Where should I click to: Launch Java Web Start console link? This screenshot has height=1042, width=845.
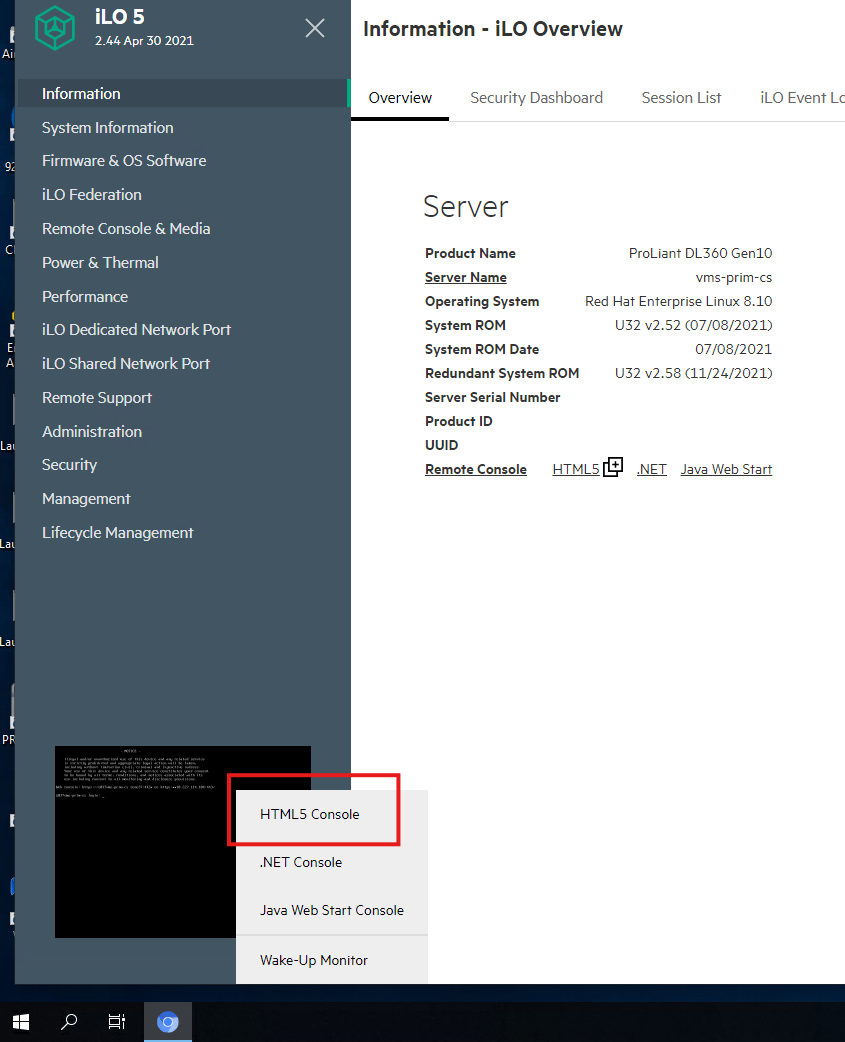(x=726, y=469)
